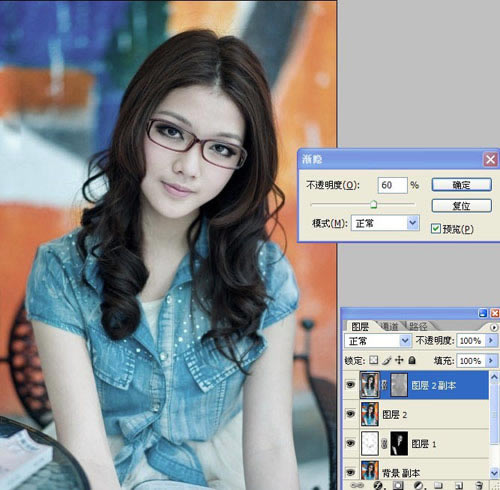
Task: Click the create new layer icon
Action: click(459, 486)
